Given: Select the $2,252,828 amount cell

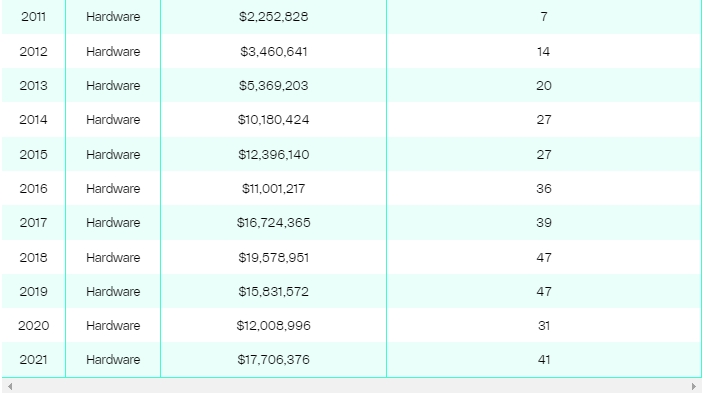Looking at the screenshot, I should [x=273, y=17].
